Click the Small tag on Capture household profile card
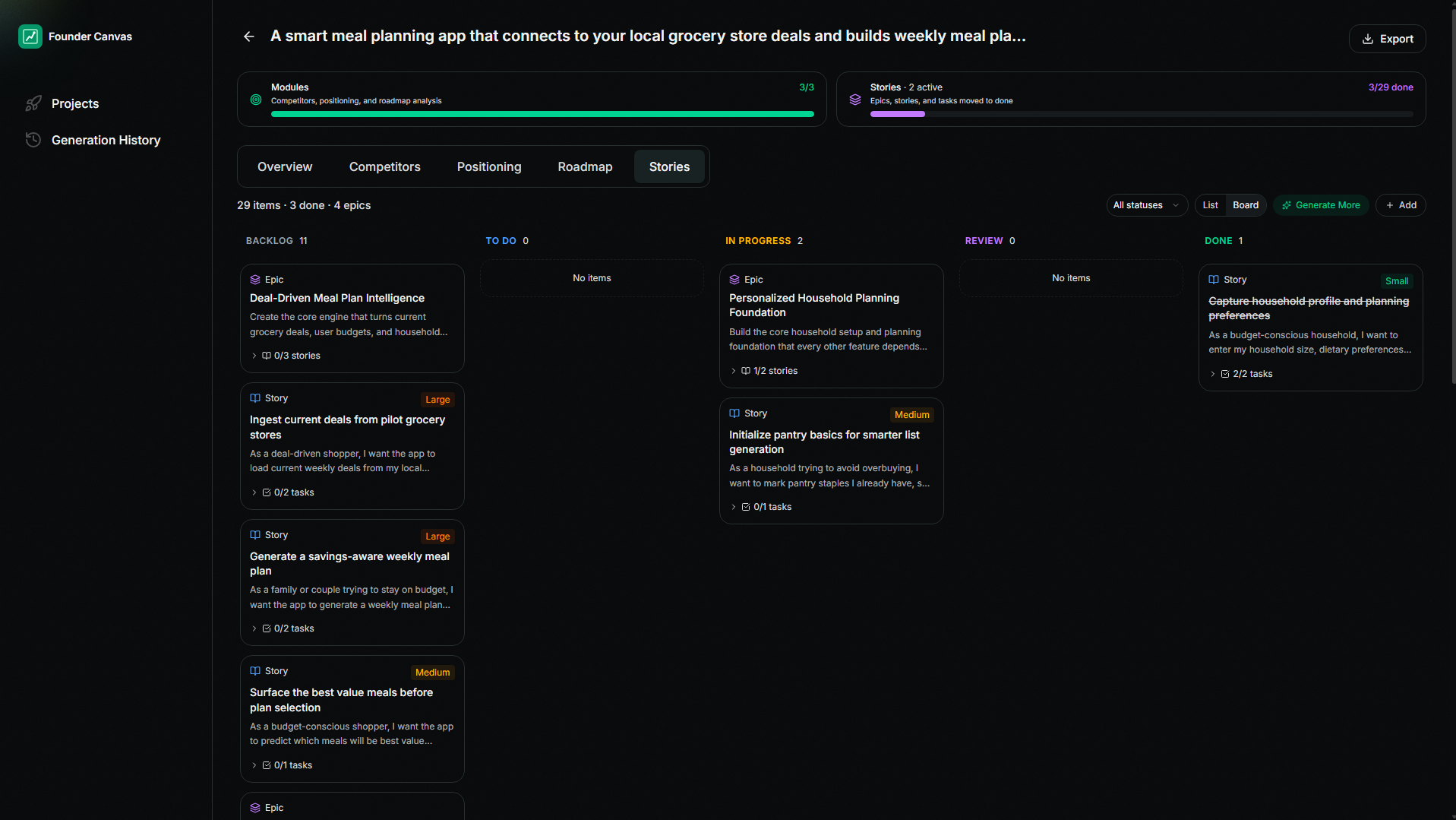Screen dimensions: 1456x820 (1397, 281)
